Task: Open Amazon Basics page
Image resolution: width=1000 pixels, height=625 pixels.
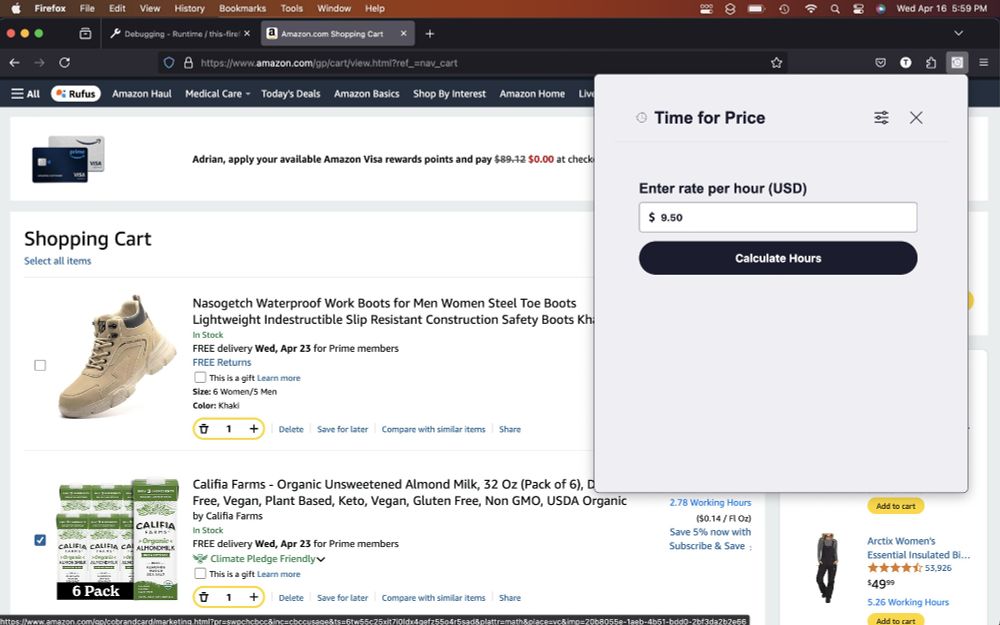Action: click(367, 94)
